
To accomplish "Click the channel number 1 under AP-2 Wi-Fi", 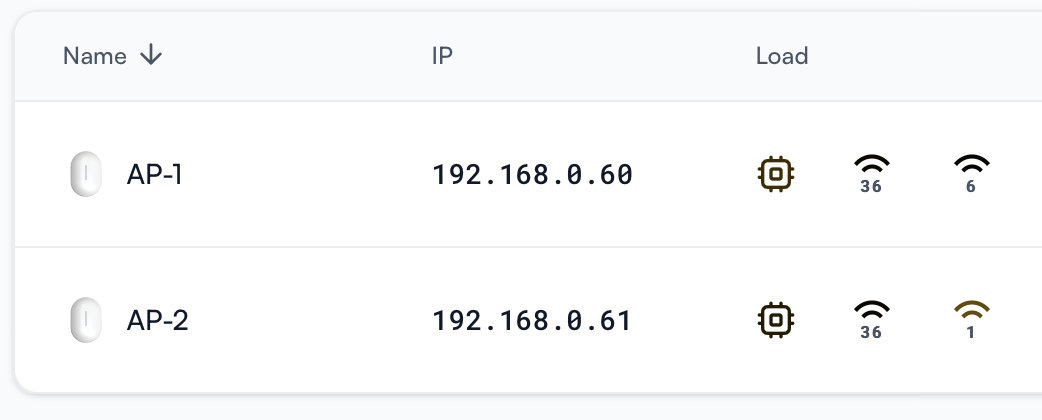I will 971,332.
